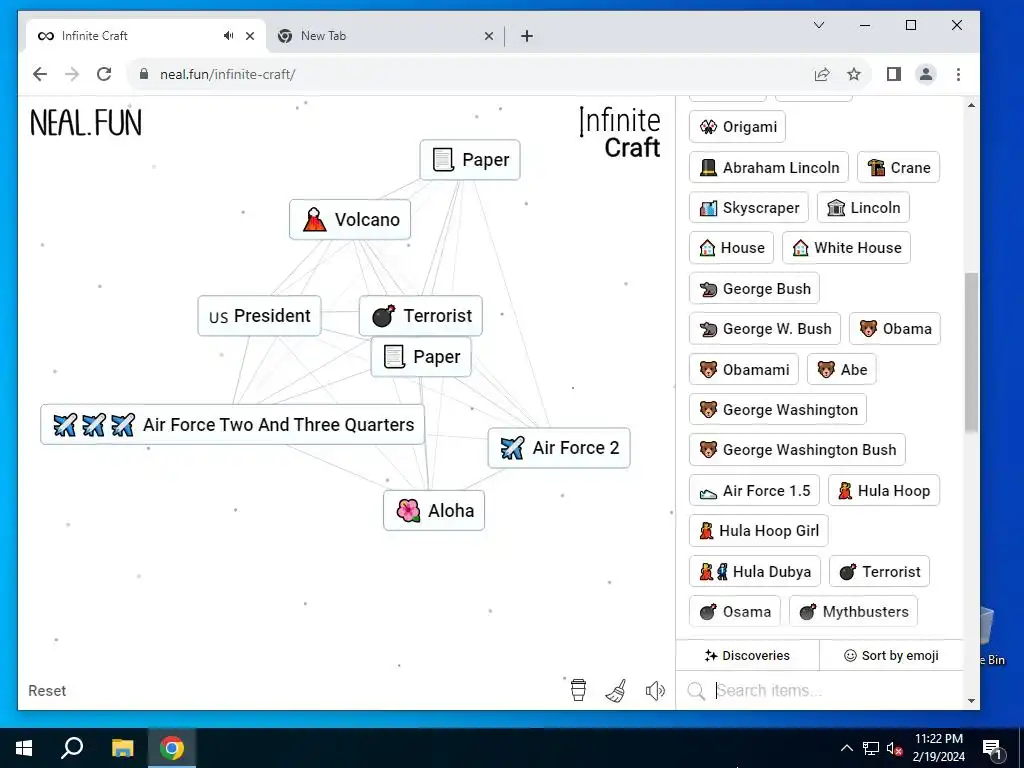
Task: Click the Terrorist item in sidebar
Action: point(879,571)
